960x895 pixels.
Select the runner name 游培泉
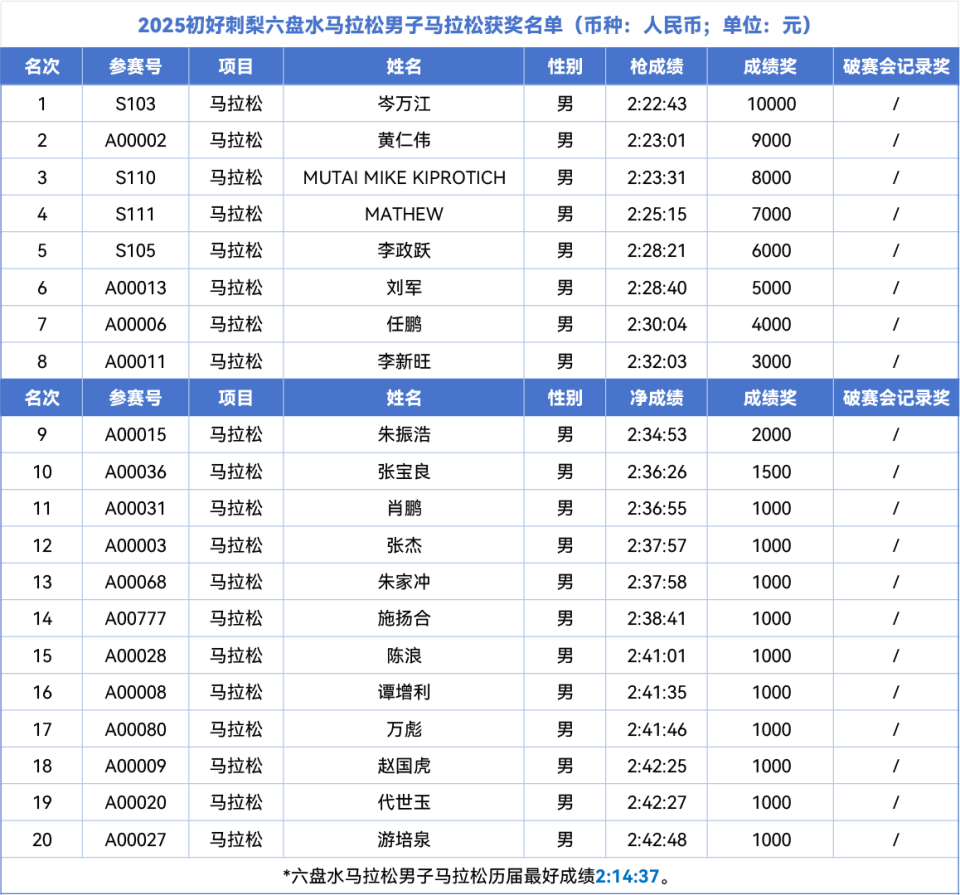pos(404,840)
